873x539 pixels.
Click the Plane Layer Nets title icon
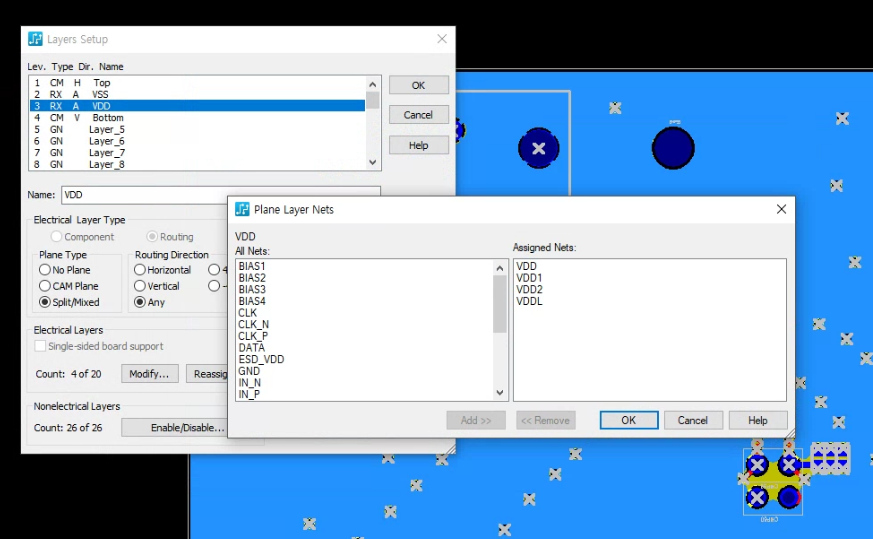tap(242, 209)
